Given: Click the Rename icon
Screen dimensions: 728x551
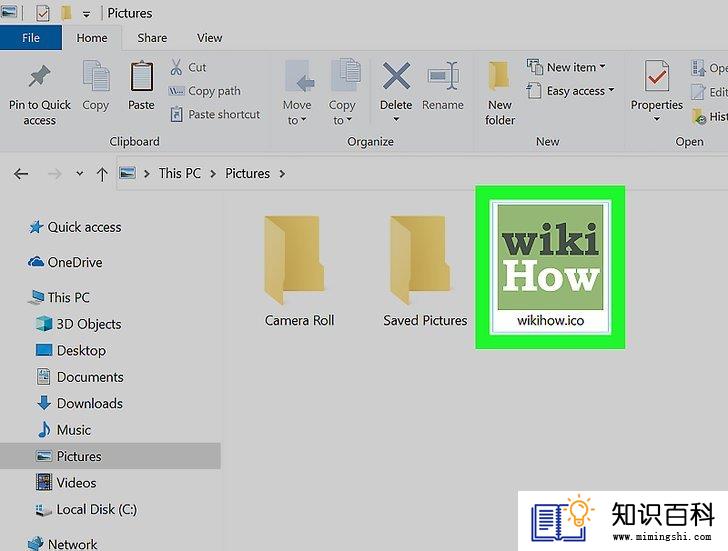Looking at the screenshot, I should (x=443, y=76).
